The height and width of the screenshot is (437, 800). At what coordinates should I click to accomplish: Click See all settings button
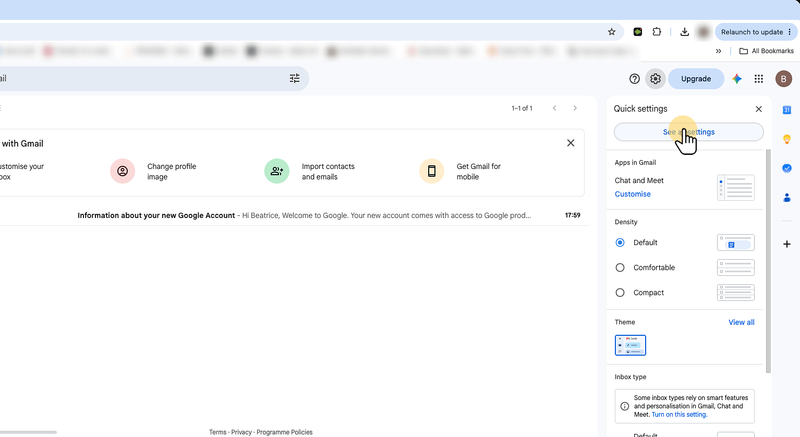tap(688, 132)
